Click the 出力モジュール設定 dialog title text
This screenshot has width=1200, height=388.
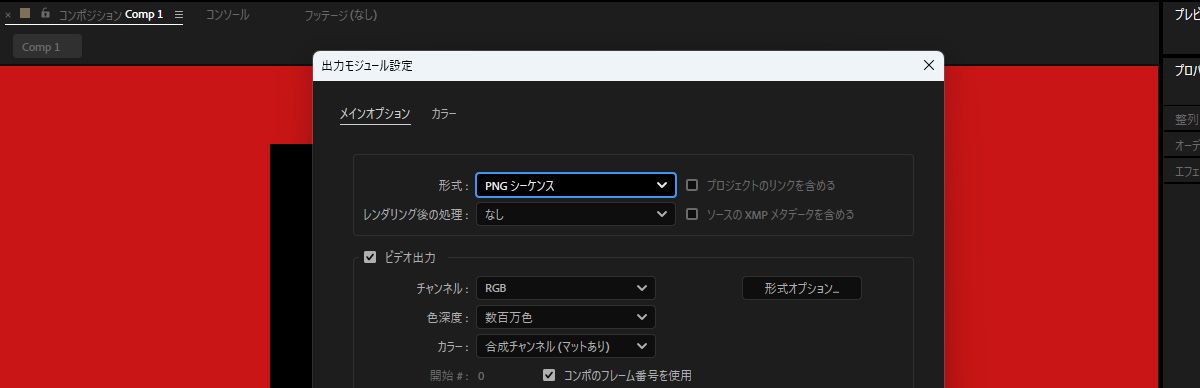point(366,66)
